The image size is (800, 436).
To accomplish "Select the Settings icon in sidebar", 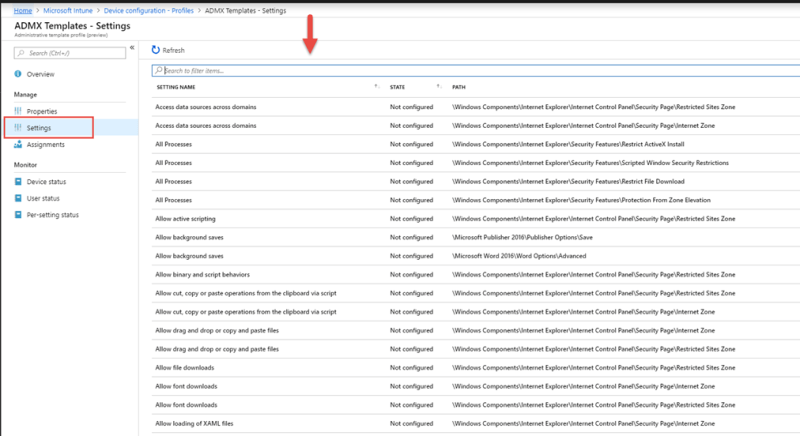I will [18, 128].
